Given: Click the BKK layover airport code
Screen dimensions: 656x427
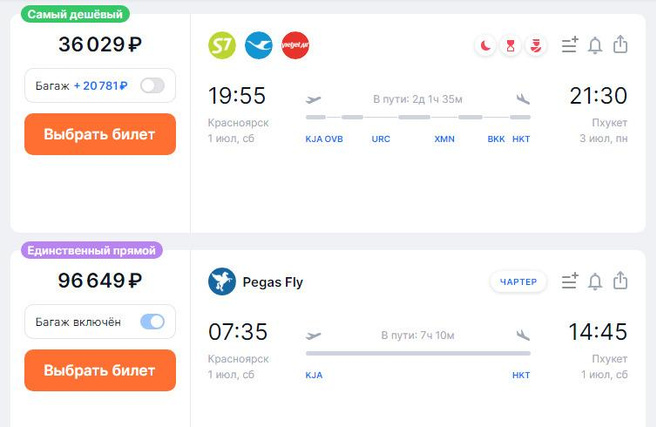Looking at the screenshot, I should click(x=496, y=139).
